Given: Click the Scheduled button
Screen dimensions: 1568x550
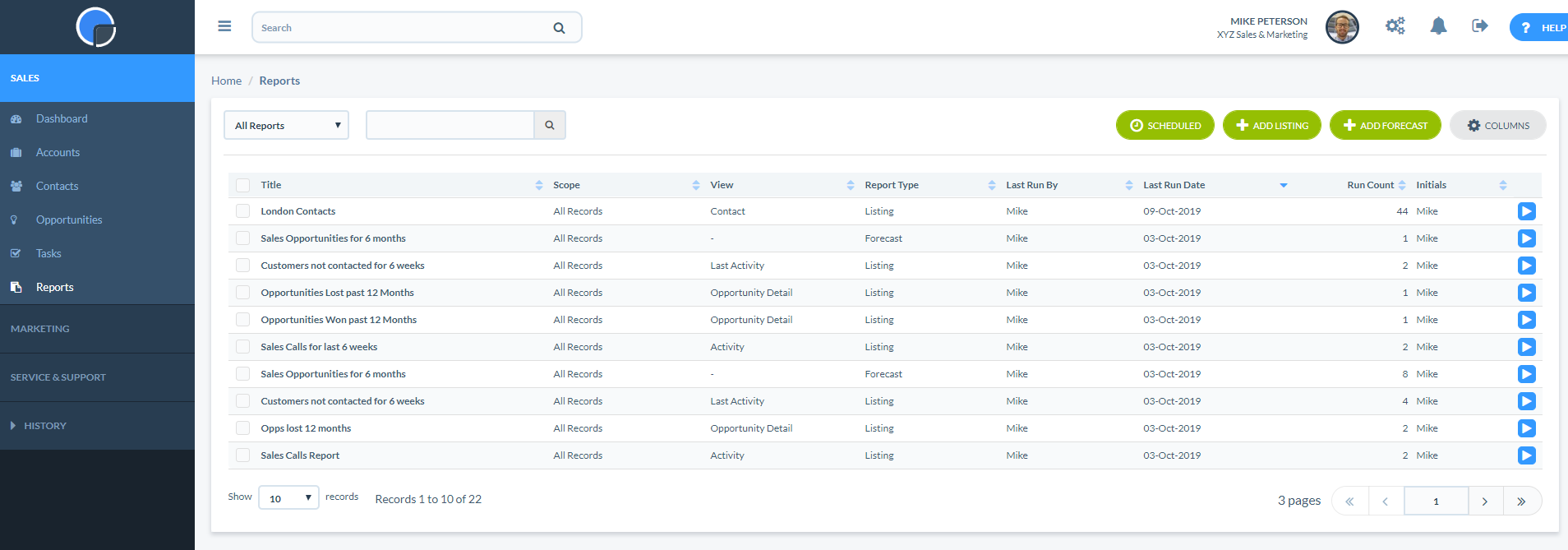Looking at the screenshot, I should click(x=1165, y=125).
